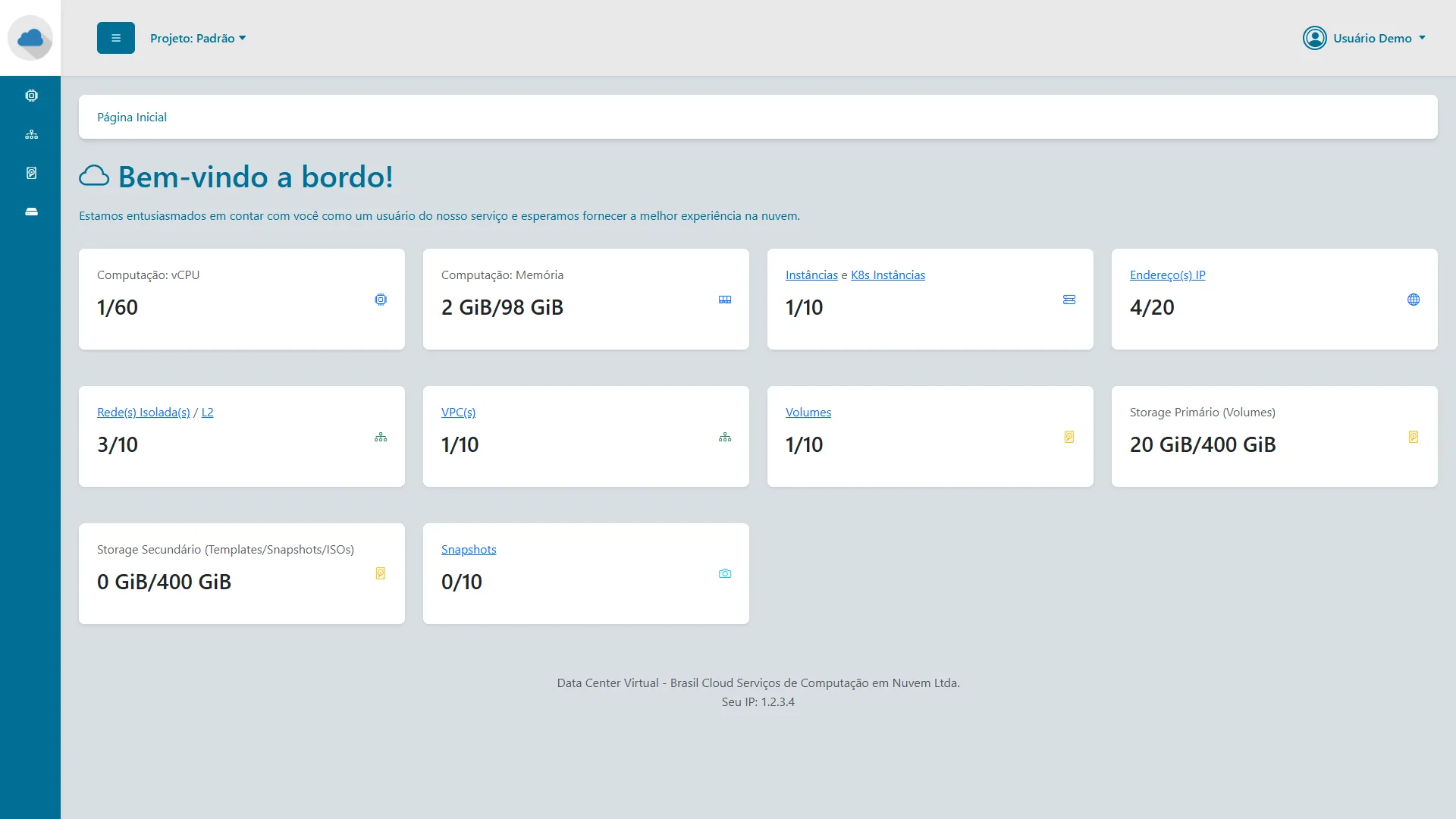Open the network section using the sidebar icon
Viewport: 1456px width, 819px height.
pos(30,133)
